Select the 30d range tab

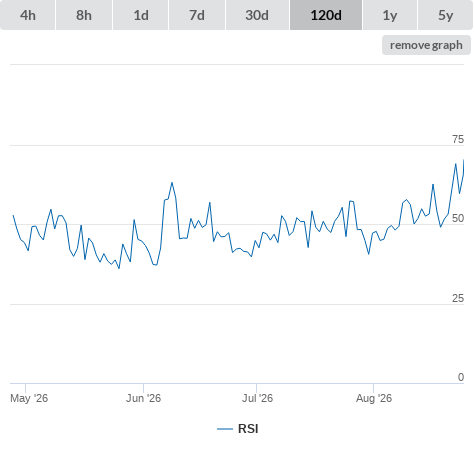click(257, 15)
